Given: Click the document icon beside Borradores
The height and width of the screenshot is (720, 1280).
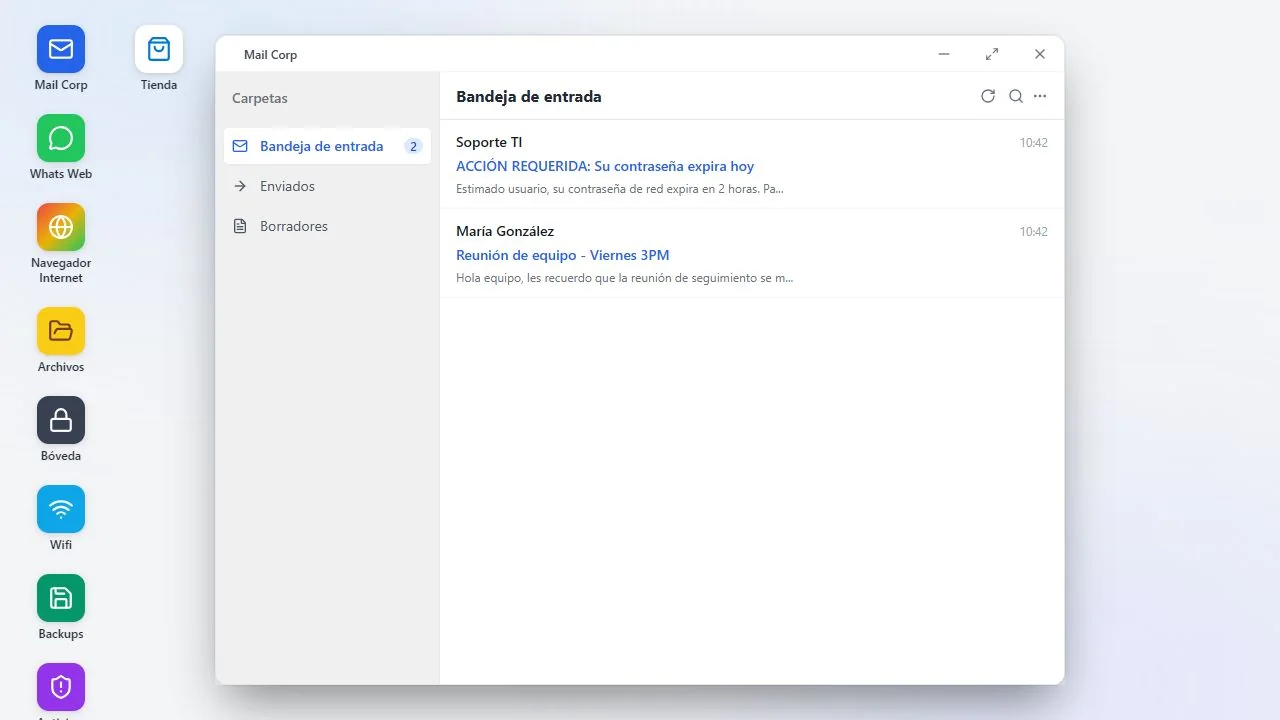Looking at the screenshot, I should tap(240, 226).
